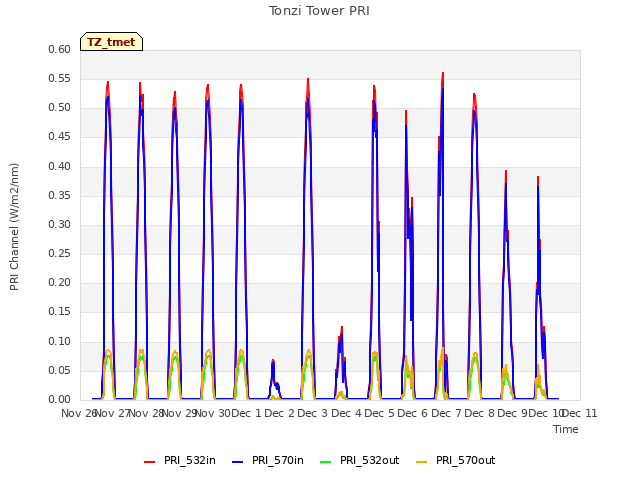Click the 0.00 y-axis tick label

[x=60, y=399]
